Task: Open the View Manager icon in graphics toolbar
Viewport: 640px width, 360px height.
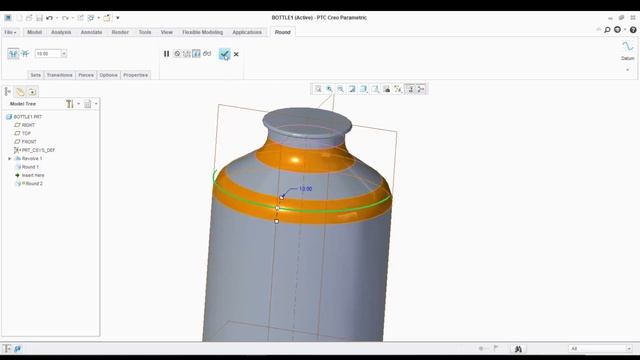Action: (386, 89)
